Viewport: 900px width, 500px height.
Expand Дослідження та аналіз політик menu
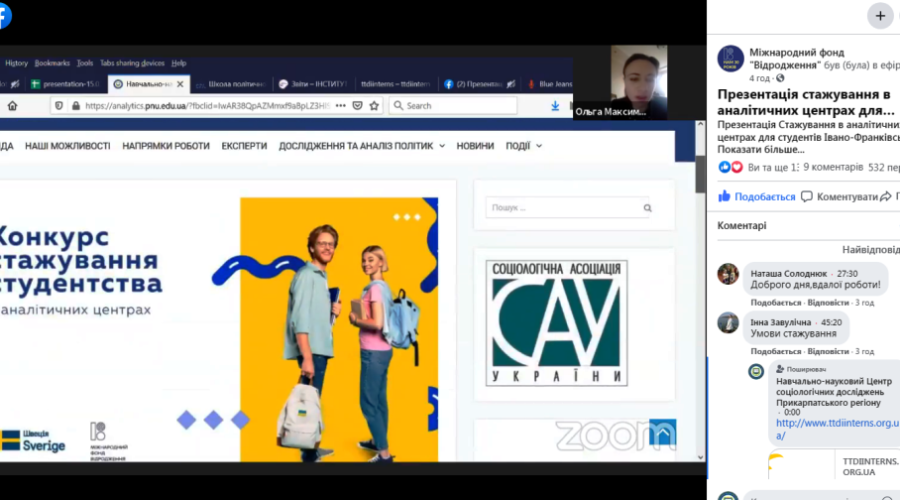click(x=362, y=146)
